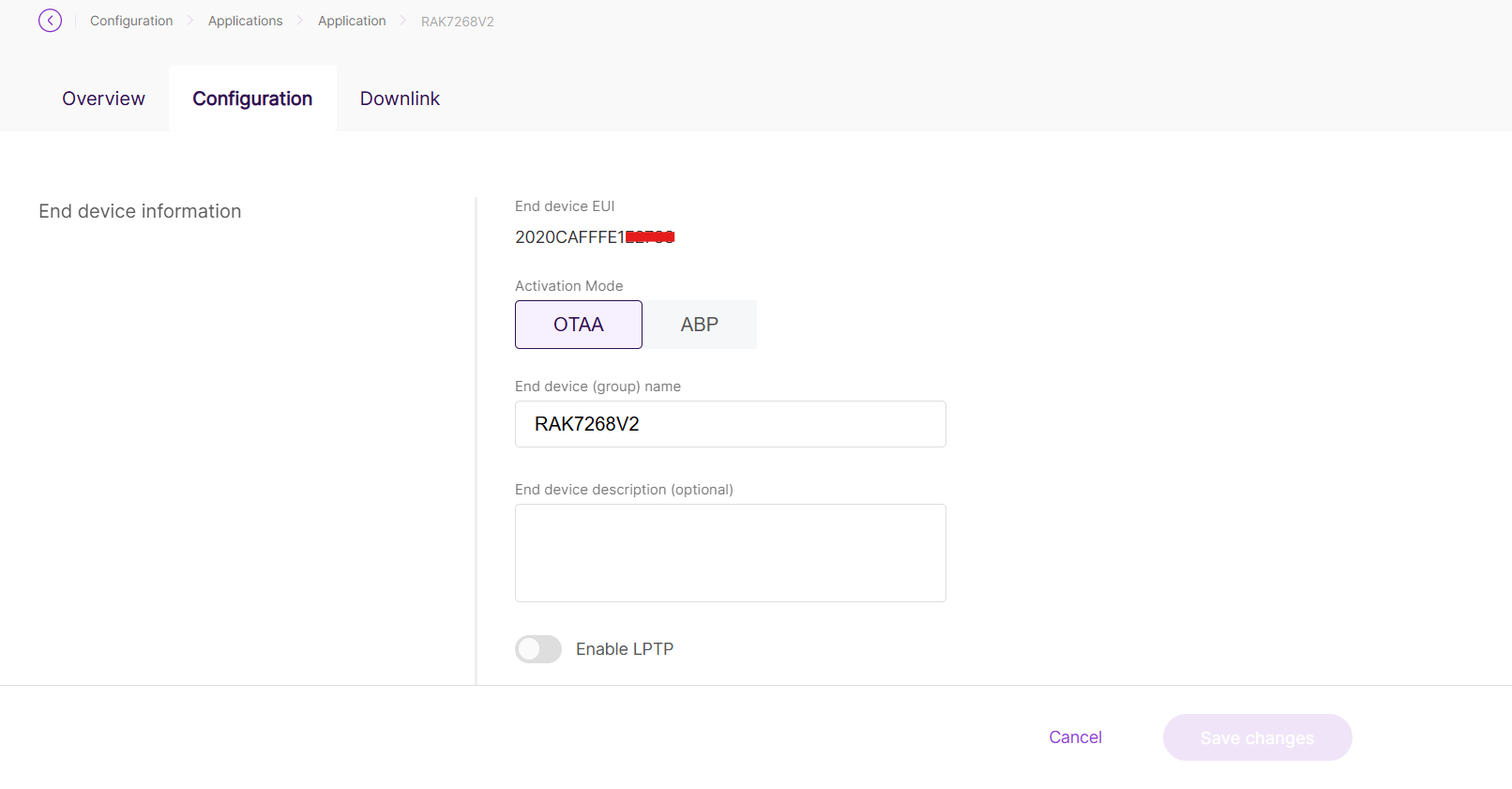This screenshot has width=1512, height=789.
Task: Select OTAA activation mode
Action: pyautogui.click(x=579, y=325)
